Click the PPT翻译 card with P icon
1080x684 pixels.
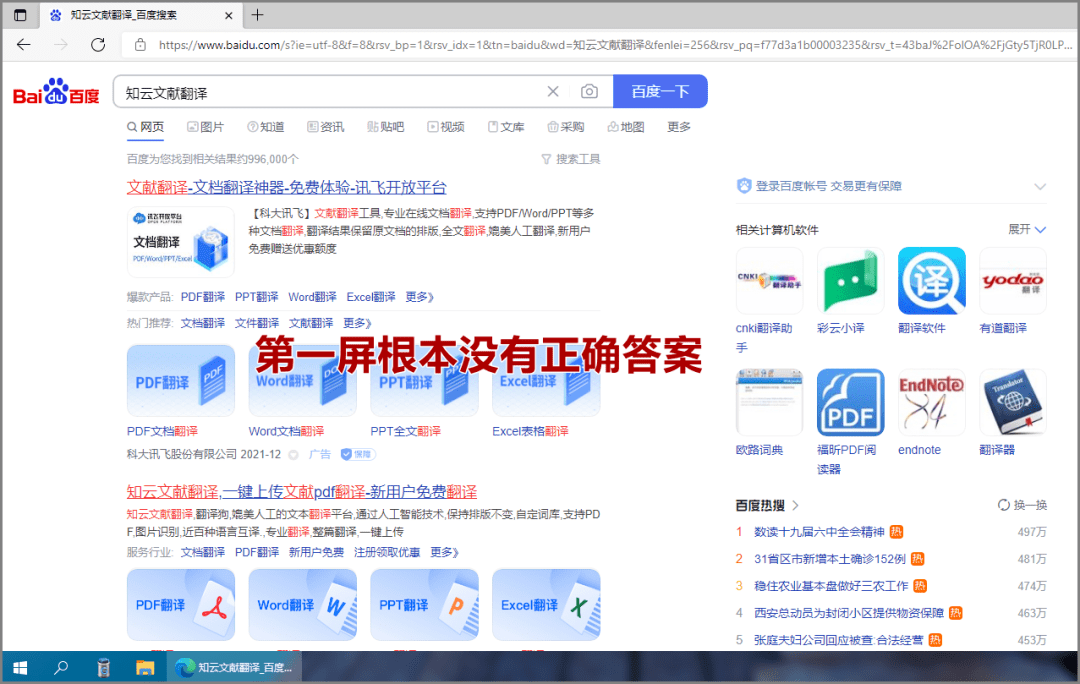424,605
